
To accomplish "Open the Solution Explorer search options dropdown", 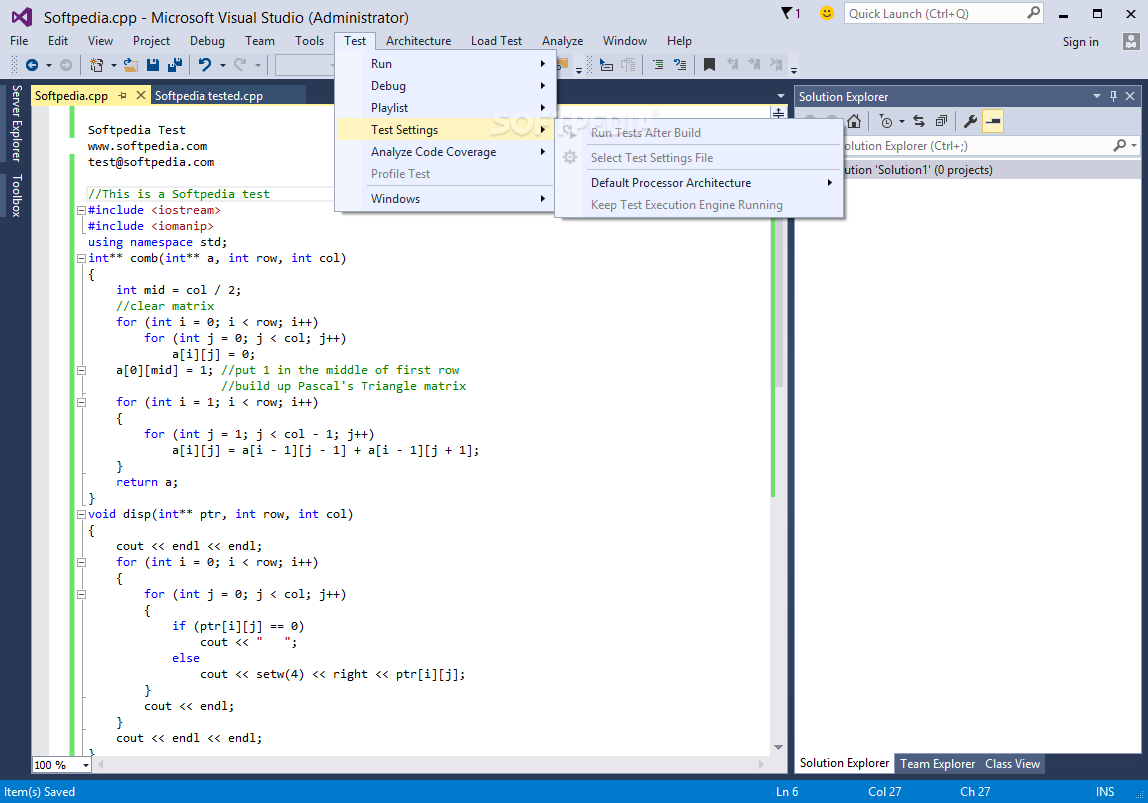I will coord(1134,146).
